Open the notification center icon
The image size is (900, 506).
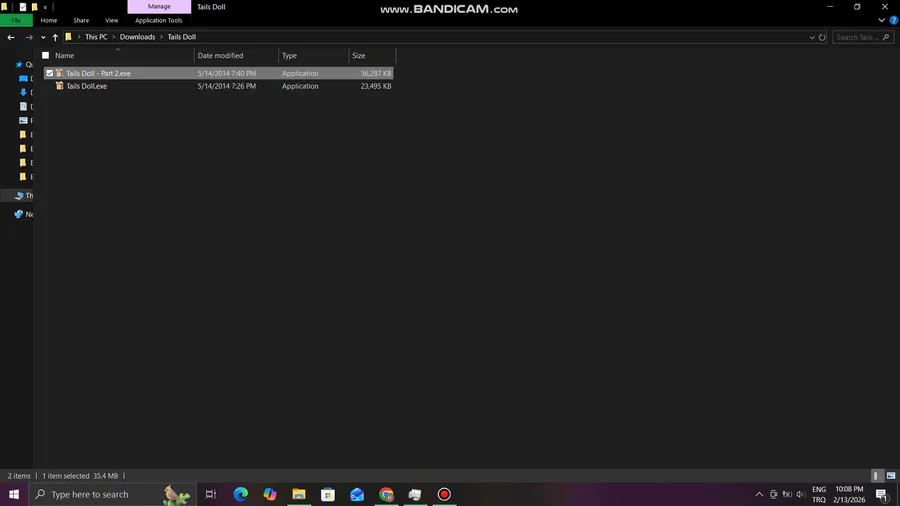[882, 494]
